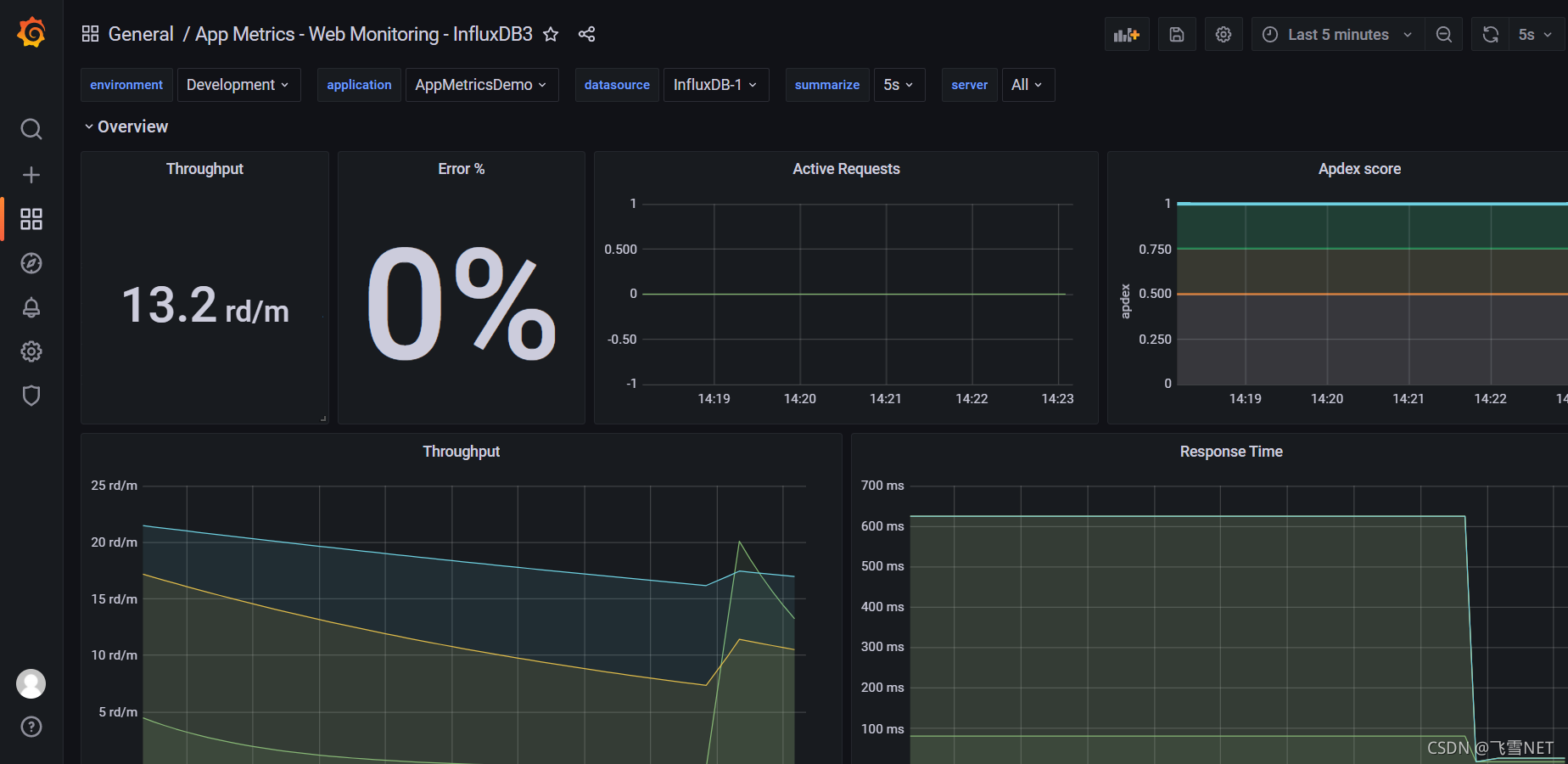Open the Response Time panel title menu
The height and width of the screenshot is (764, 1568).
click(x=1231, y=452)
